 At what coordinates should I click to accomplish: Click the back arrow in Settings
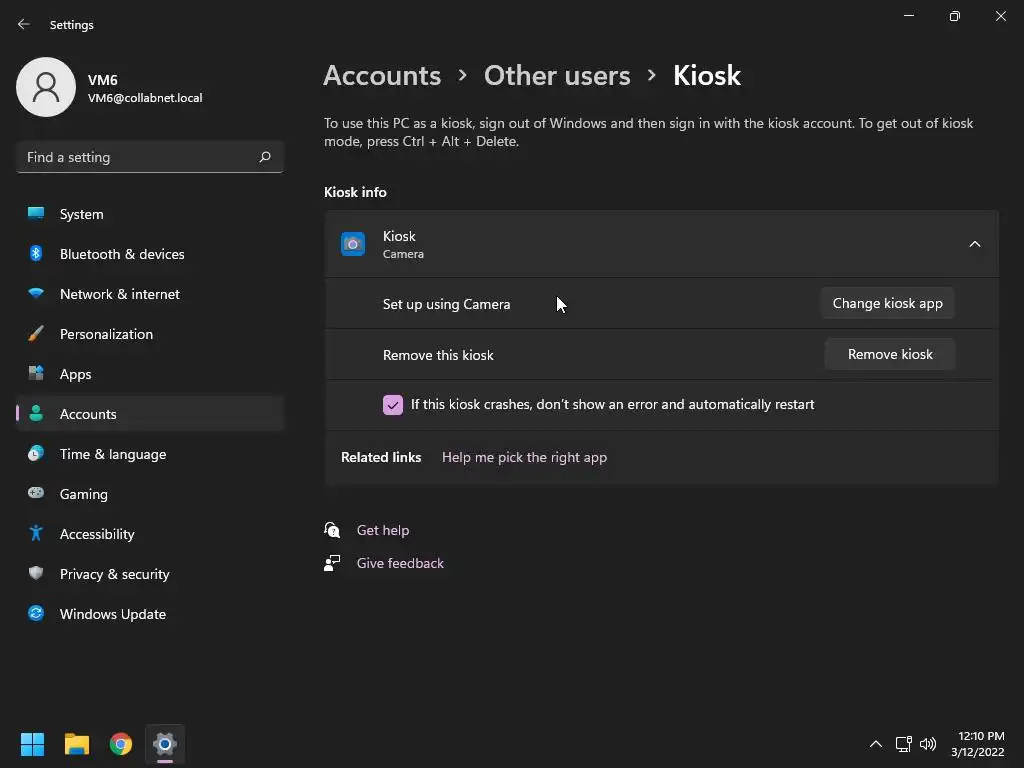(x=24, y=24)
